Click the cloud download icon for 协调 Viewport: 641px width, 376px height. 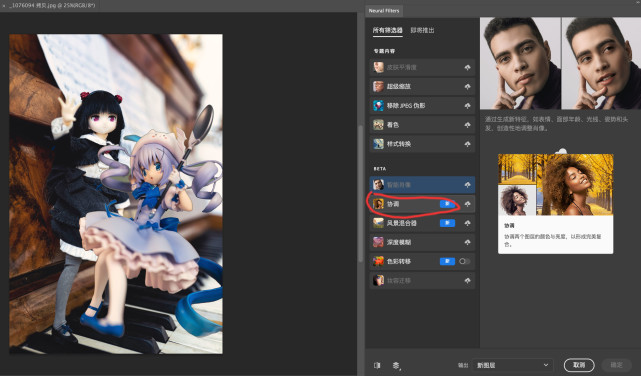click(467, 204)
